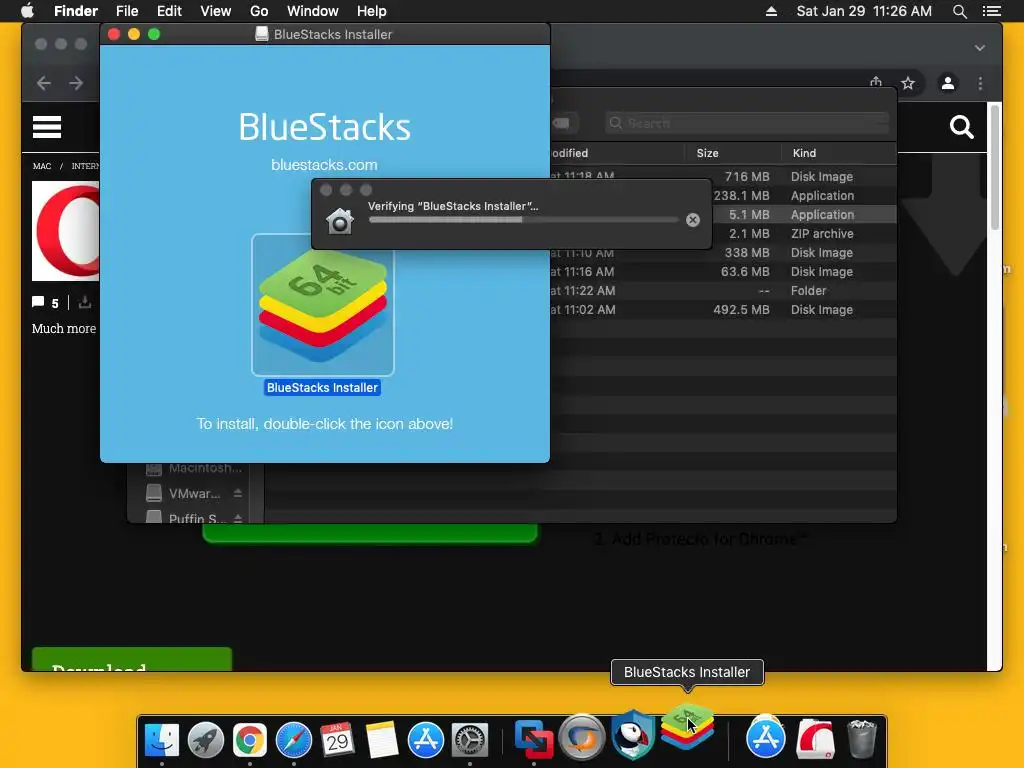Go back in the Chrome window
This screenshot has height=768, width=1024.
point(44,83)
